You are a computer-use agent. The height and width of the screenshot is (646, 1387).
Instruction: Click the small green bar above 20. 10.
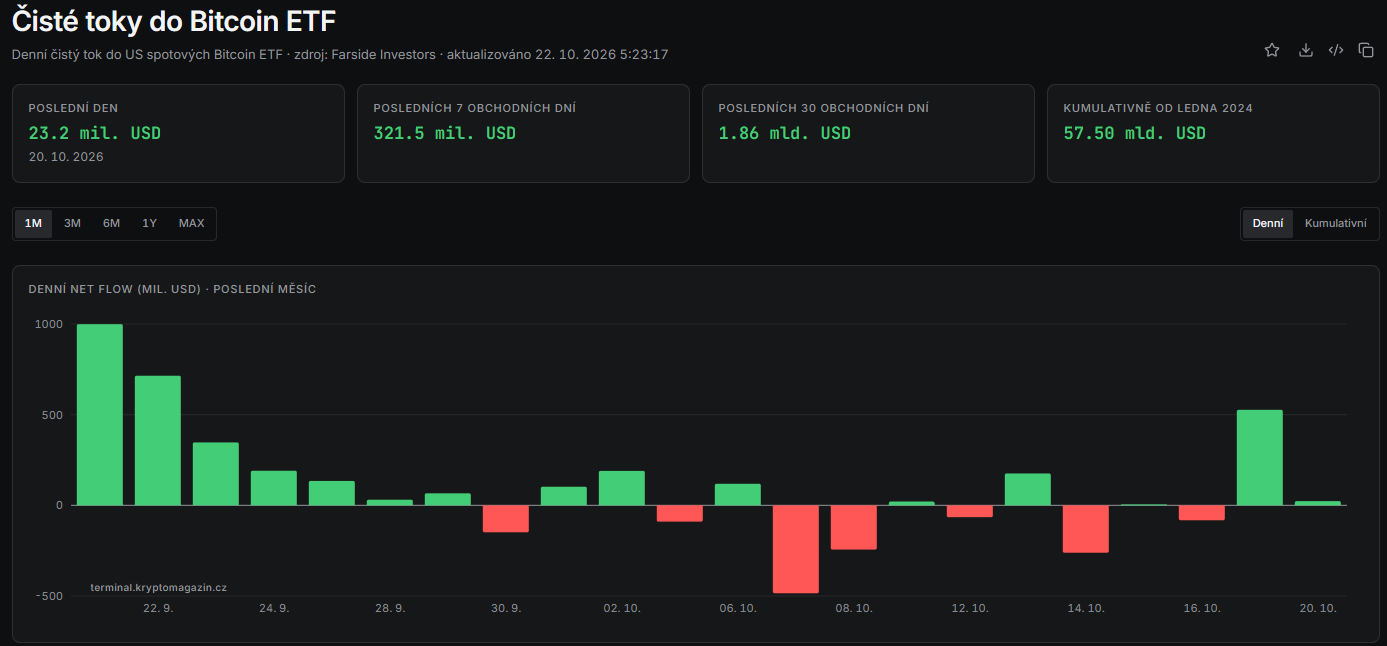pyautogui.click(x=1318, y=503)
